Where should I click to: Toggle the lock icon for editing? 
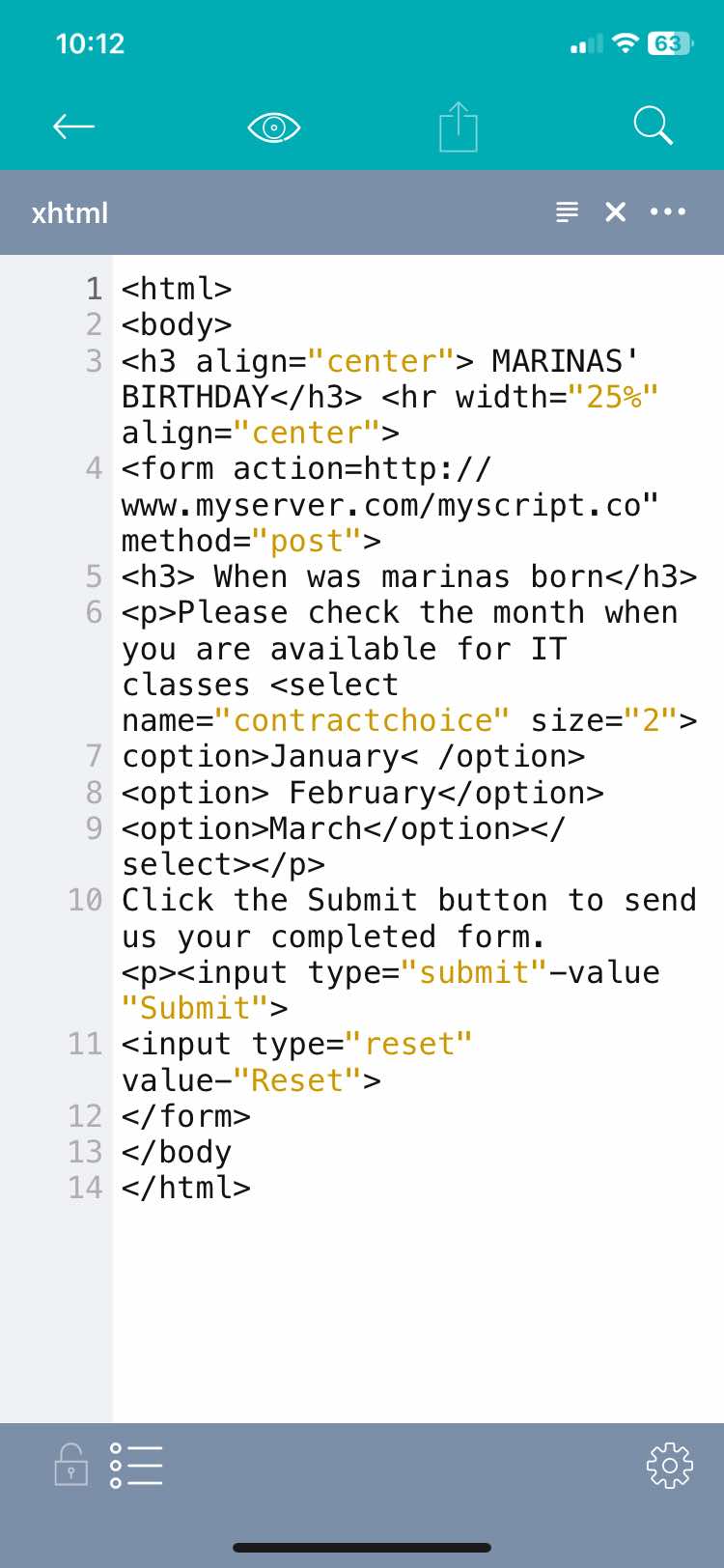tap(70, 1464)
